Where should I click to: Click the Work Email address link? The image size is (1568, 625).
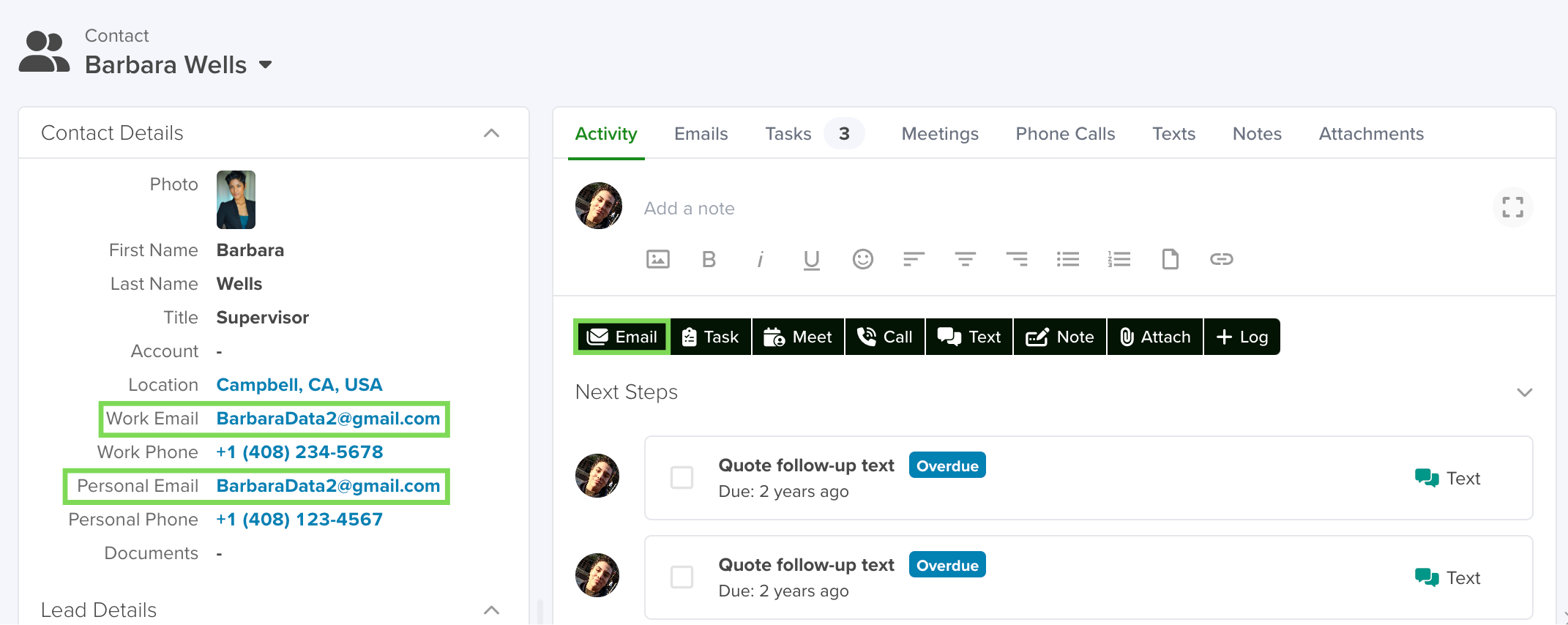pos(328,419)
